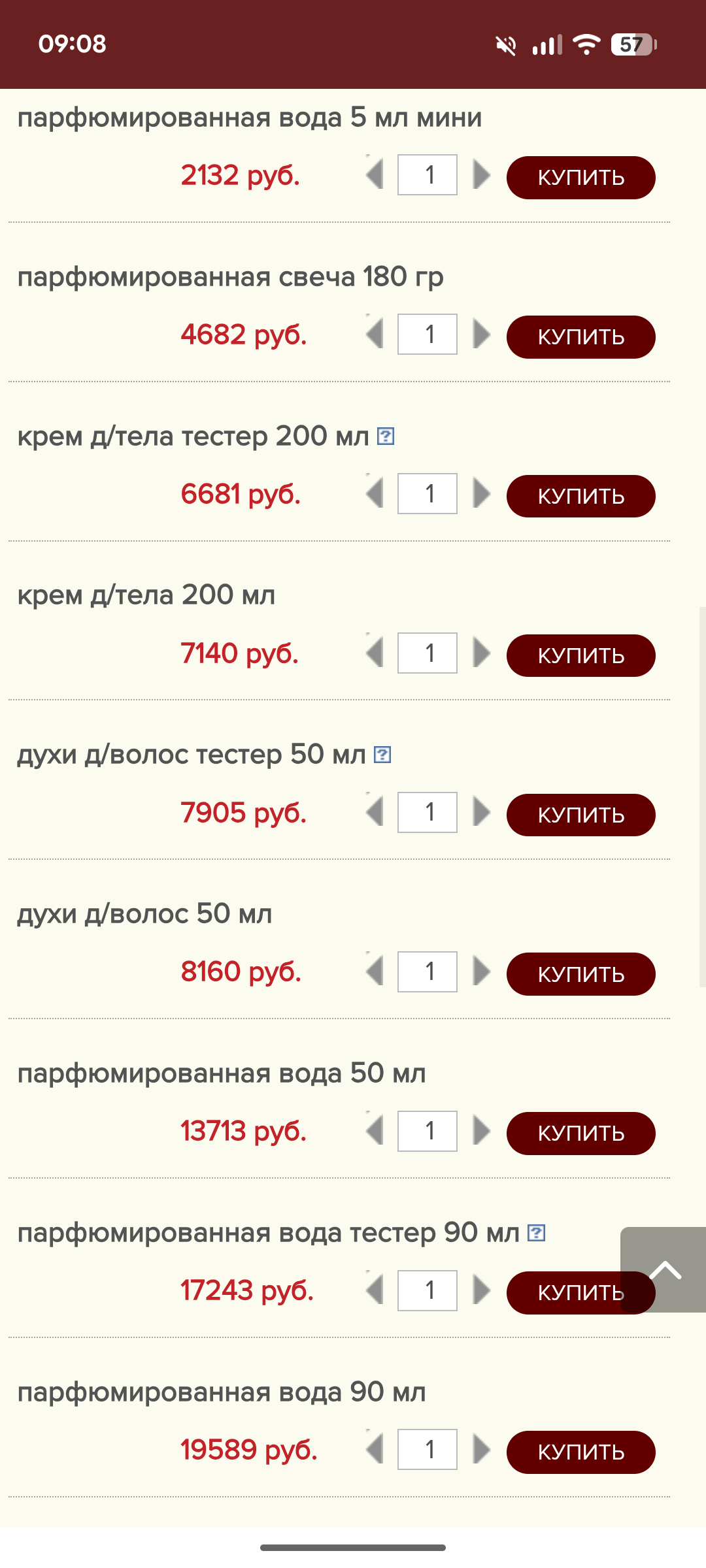
Task: Decrease quantity for 4682 руб. candle
Action: point(375,334)
